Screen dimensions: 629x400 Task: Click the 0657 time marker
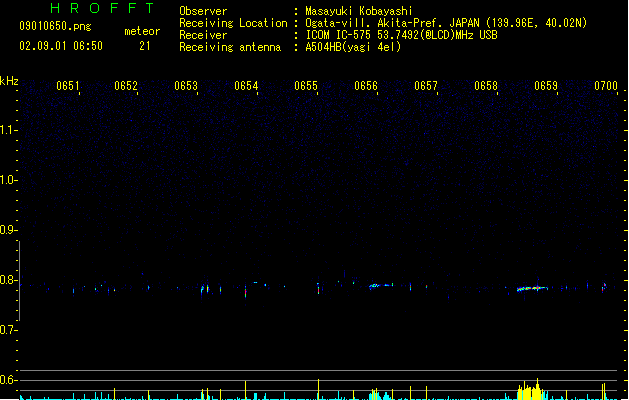point(426,86)
